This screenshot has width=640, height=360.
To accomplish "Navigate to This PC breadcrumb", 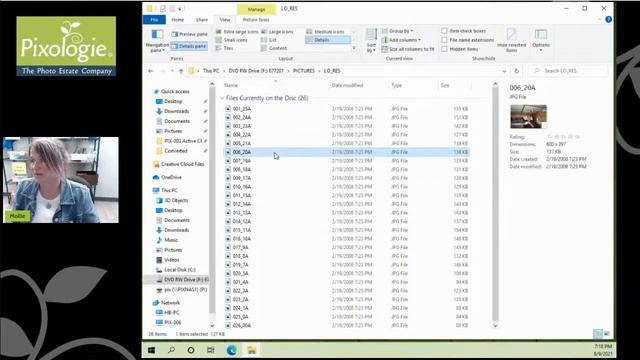I will (211, 71).
